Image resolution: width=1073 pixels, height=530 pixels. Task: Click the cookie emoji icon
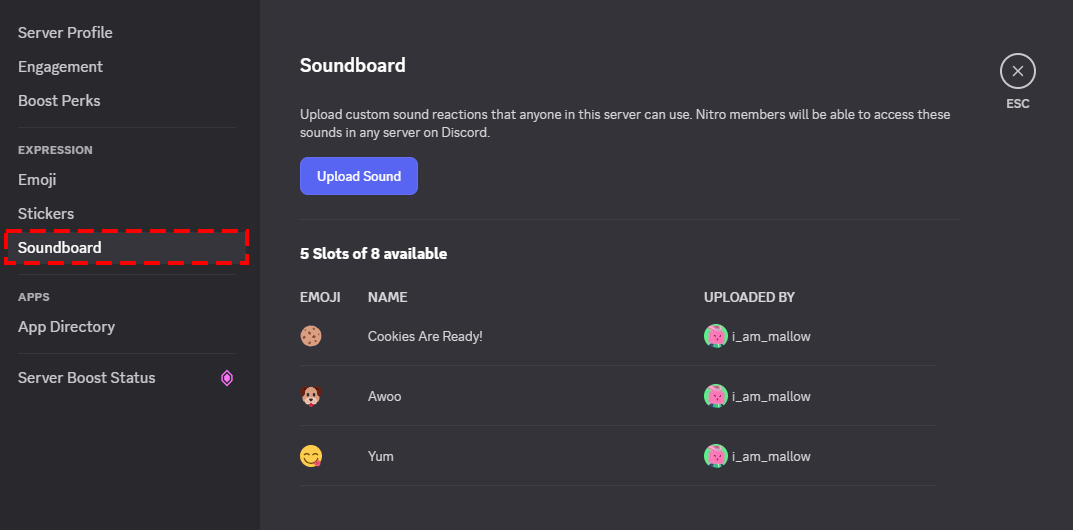tap(311, 337)
